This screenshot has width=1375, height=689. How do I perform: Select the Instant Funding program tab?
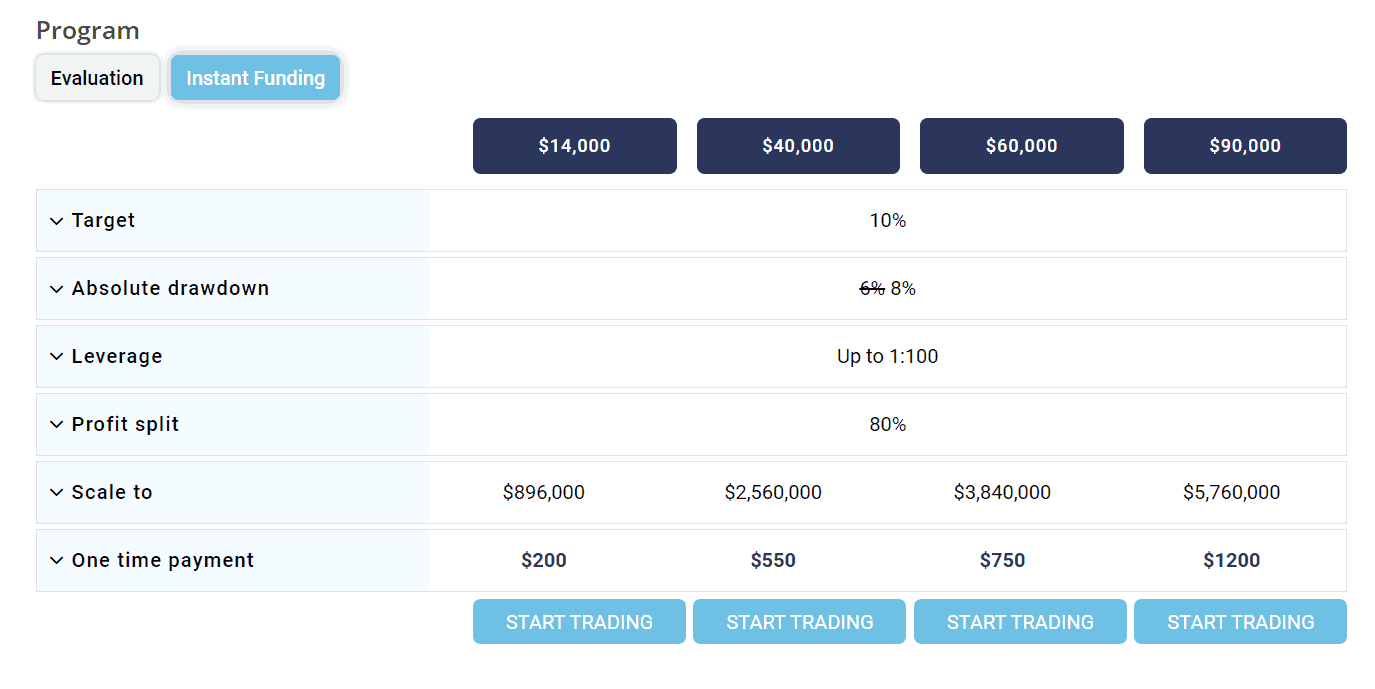coord(255,78)
